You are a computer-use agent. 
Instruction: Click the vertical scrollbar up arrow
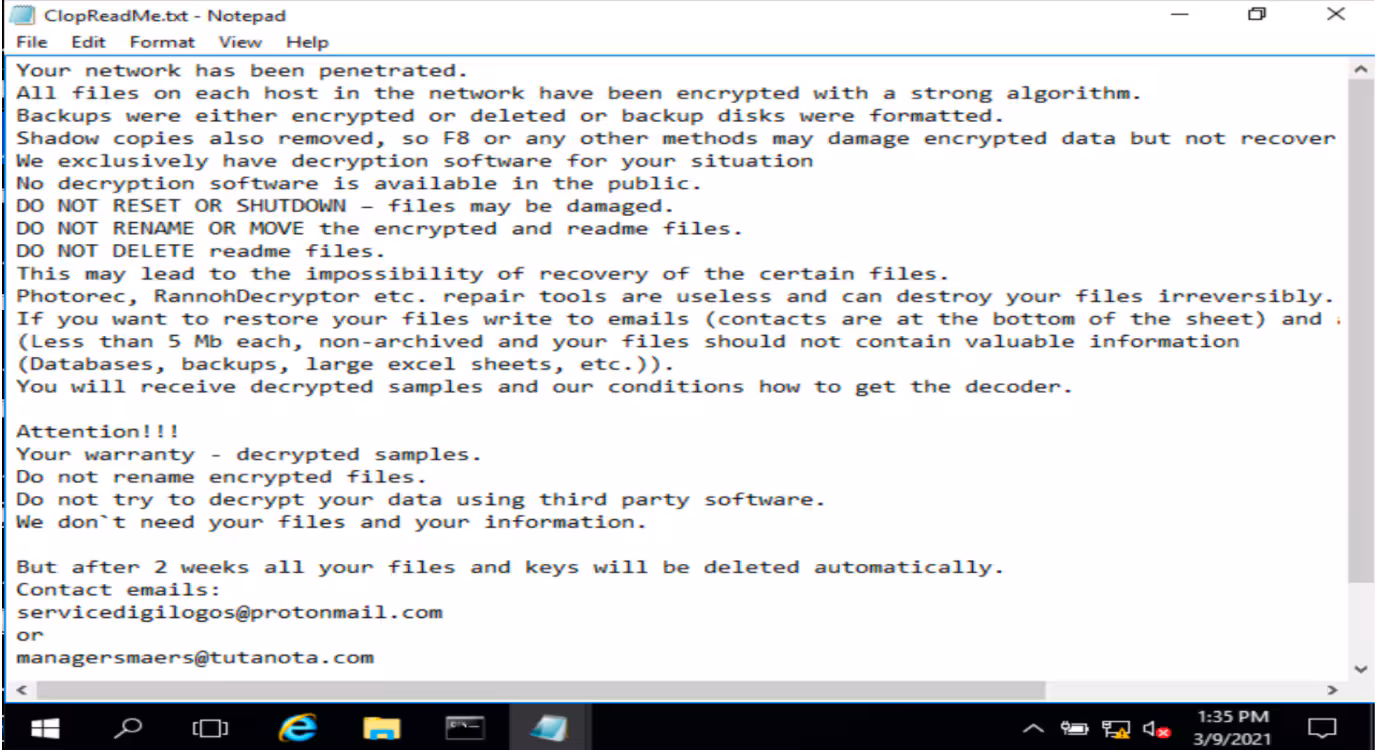point(1360,70)
